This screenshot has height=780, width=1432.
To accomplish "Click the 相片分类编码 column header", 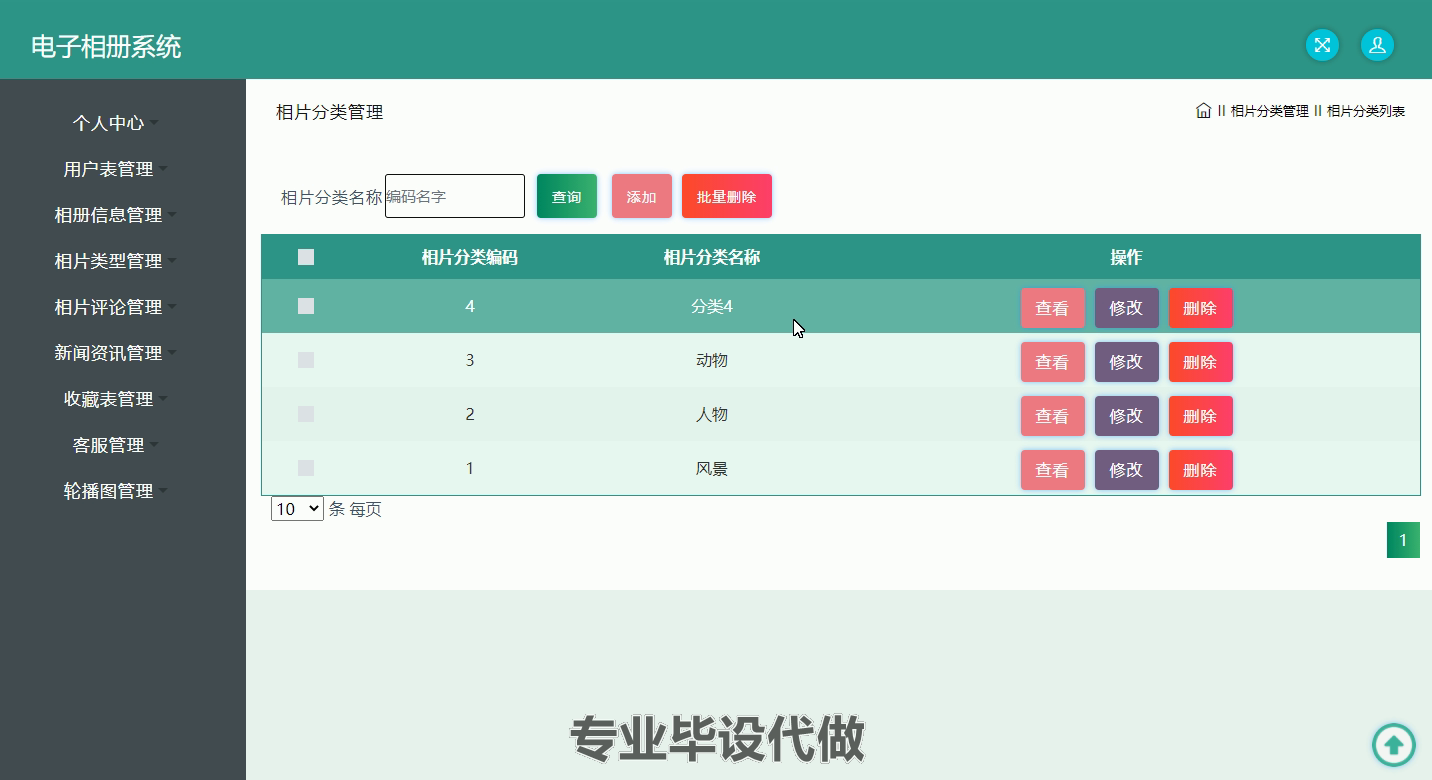I will (x=470, y=257).
